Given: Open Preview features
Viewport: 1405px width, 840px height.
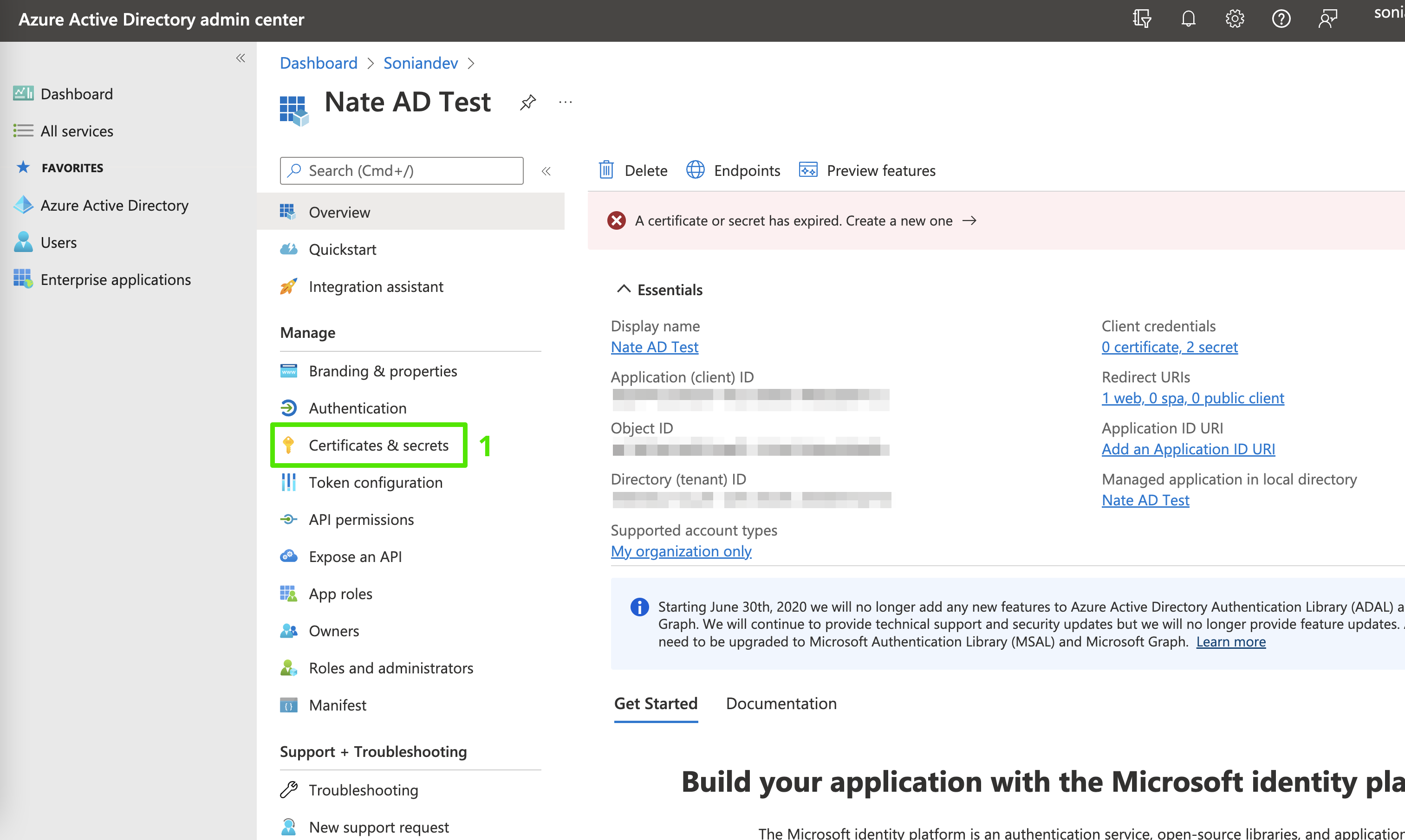Looking at the screenshot, I should tap(867, 170).
